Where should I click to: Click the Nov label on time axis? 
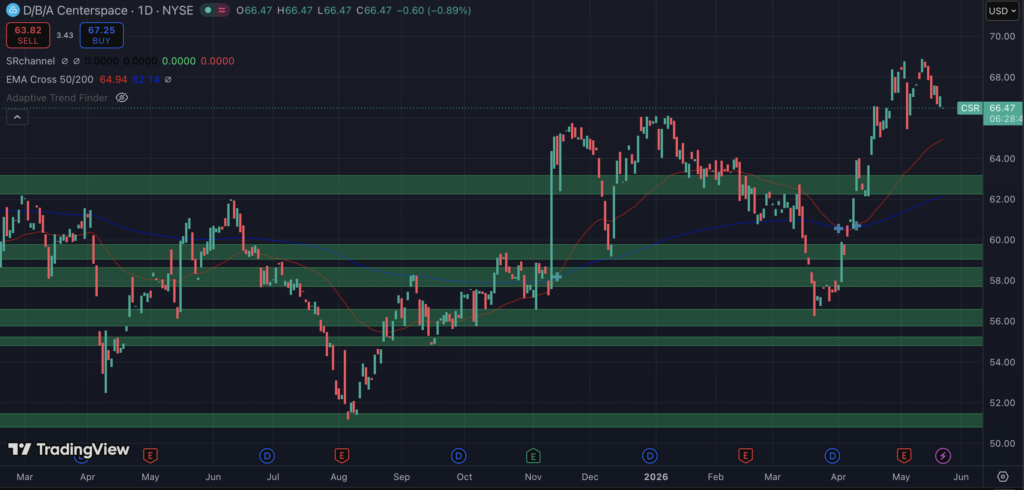(532, 477)
